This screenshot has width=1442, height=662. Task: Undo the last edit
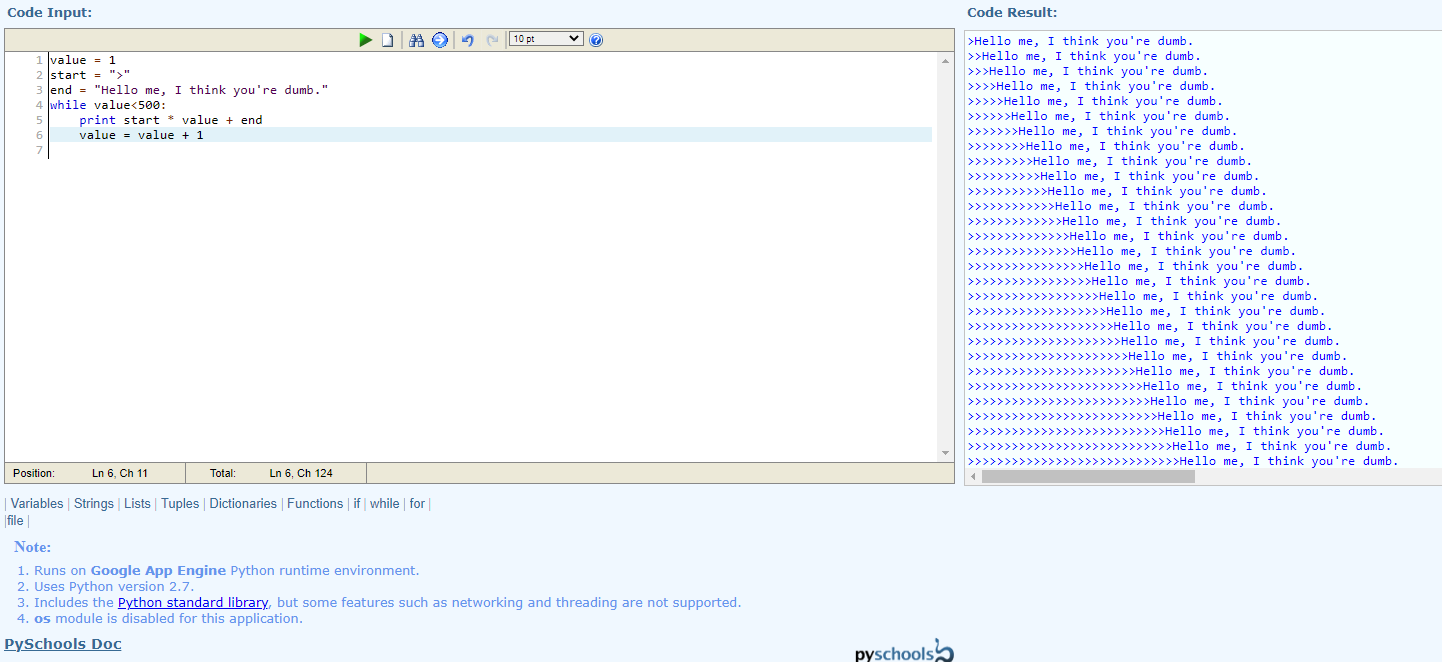tap(467, 40)
